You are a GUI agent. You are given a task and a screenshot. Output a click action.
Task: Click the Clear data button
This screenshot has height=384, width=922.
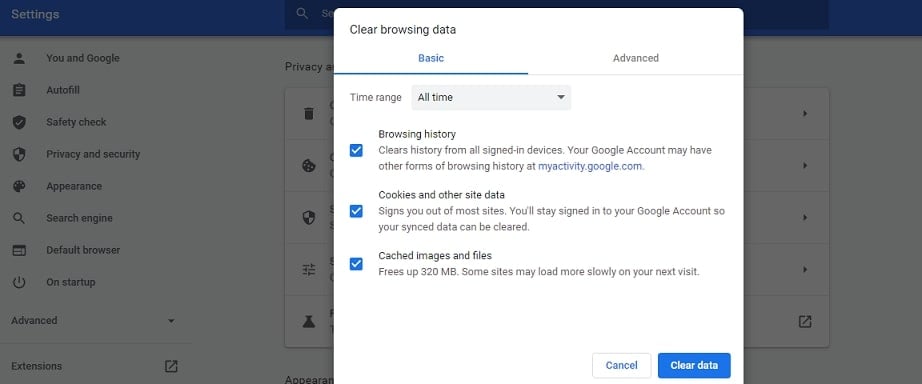694,365
